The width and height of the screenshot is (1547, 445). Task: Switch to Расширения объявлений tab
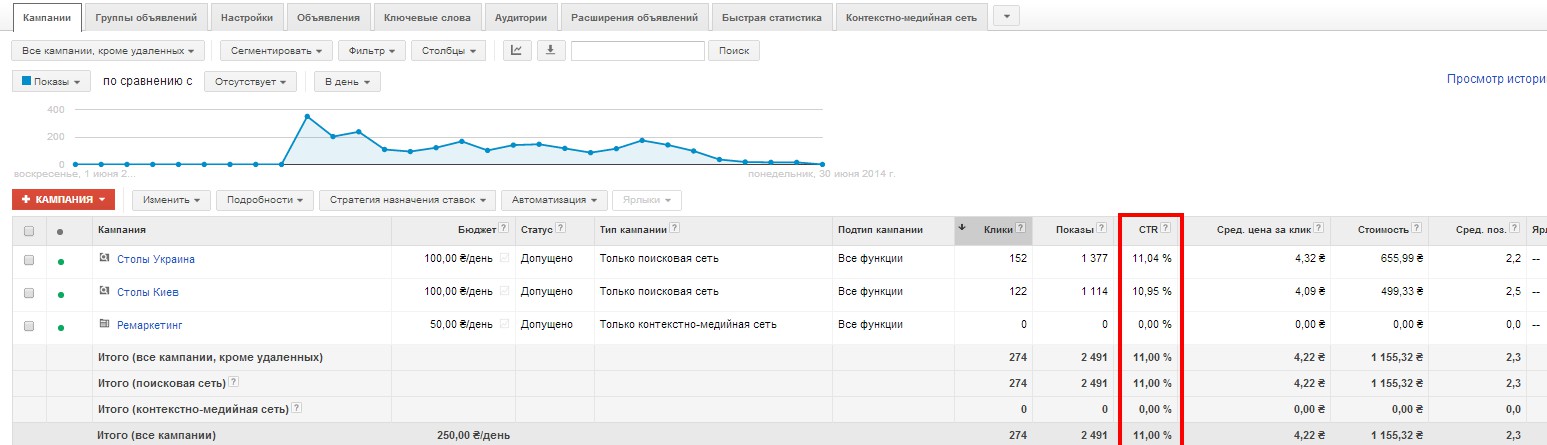tap(634, 17)
